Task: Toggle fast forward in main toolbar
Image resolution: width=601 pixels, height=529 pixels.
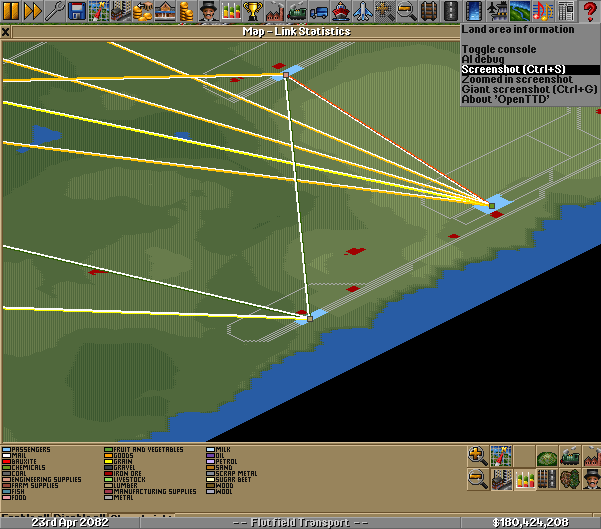Action: [x=33, y=11]
